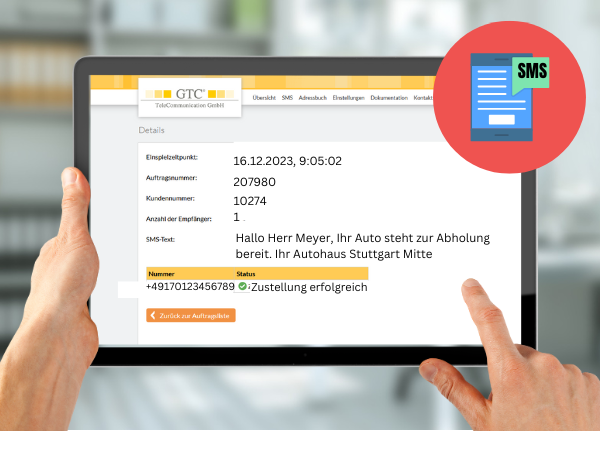
Task: Click the Hallo Herr Meyer message text
Action: tap(362, 246)
